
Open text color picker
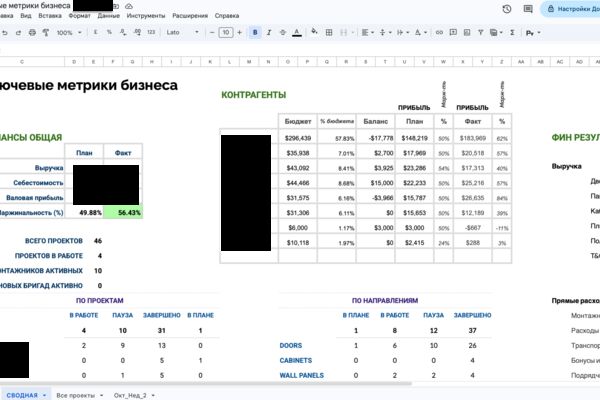pyautogui.click(x=297, y=33)
